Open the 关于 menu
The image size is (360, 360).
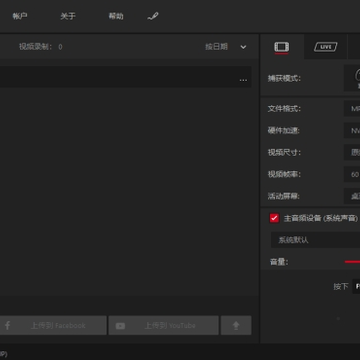coord(68,16)
